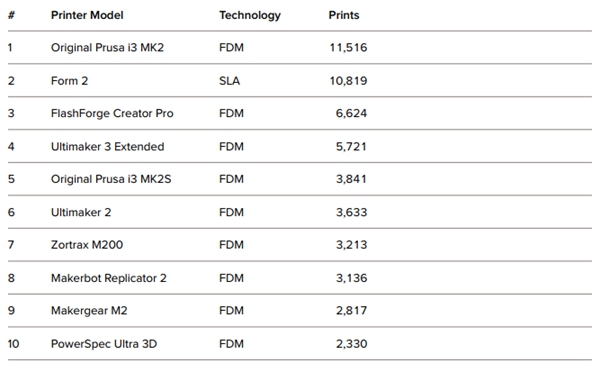Select Makergear M2 printer name
Viewport: 600px width, 372px height.
click(x=89, y=310)
